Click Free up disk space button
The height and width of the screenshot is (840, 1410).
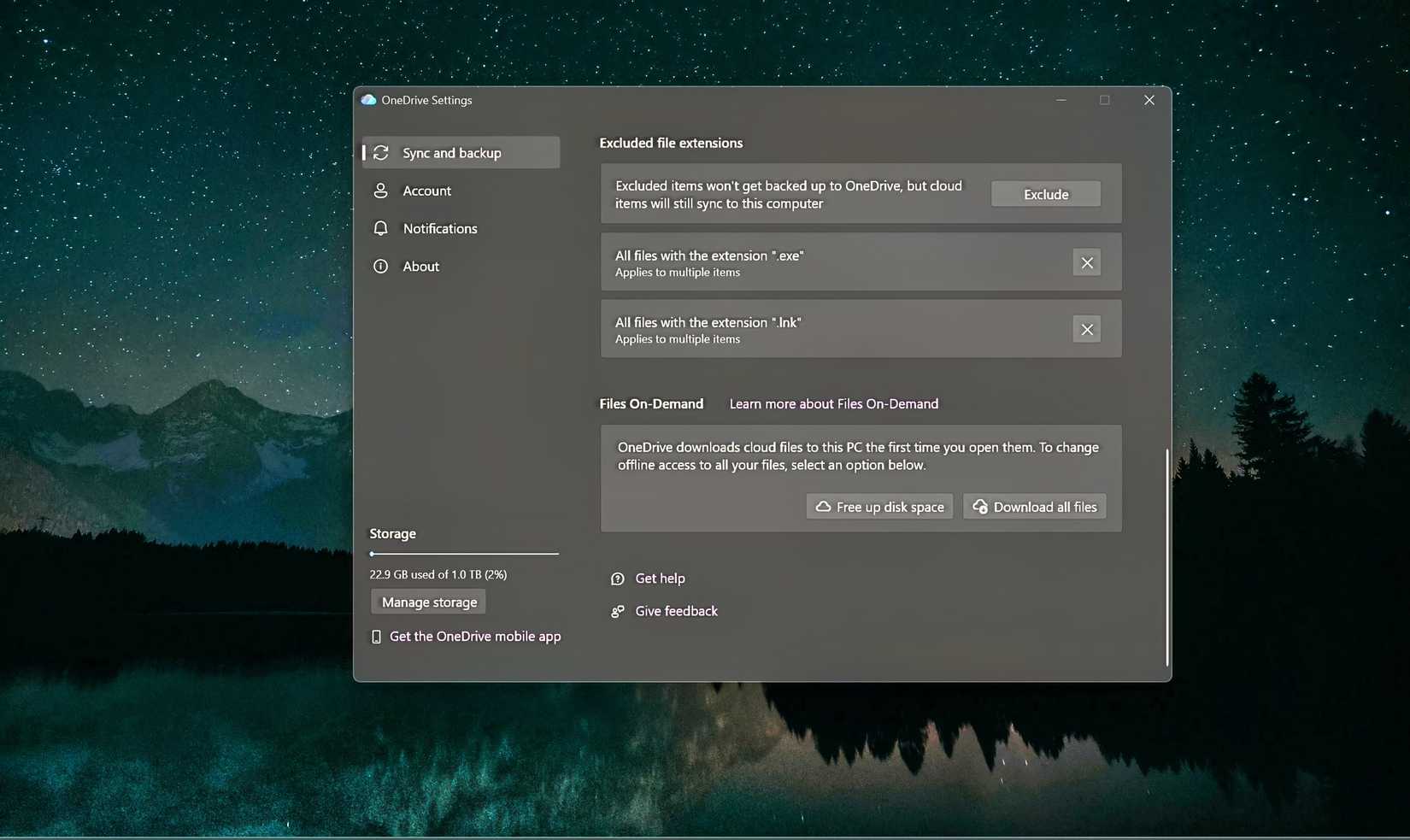(879, 507)
